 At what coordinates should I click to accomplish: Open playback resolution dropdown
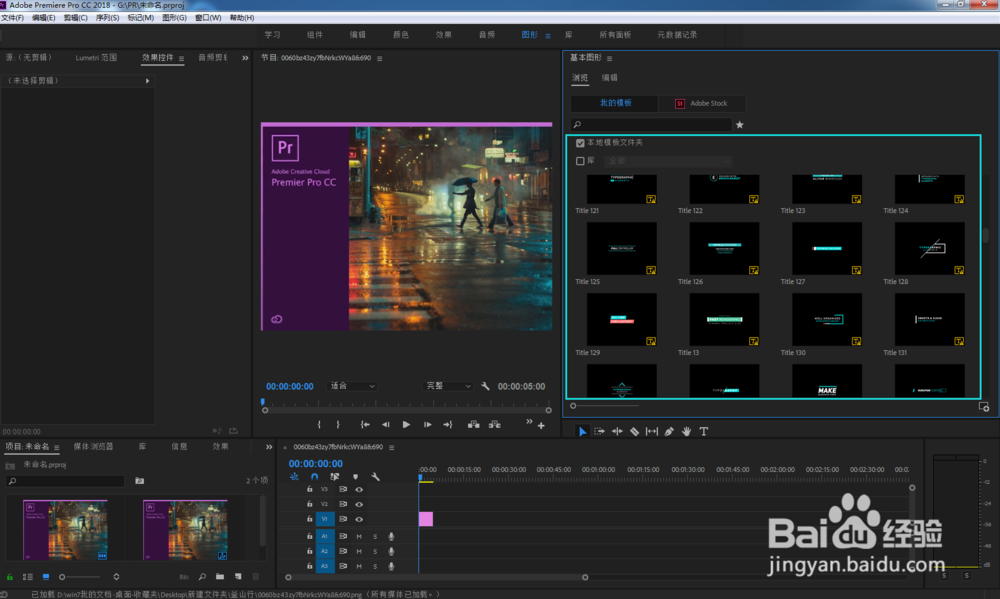(449, 386)
